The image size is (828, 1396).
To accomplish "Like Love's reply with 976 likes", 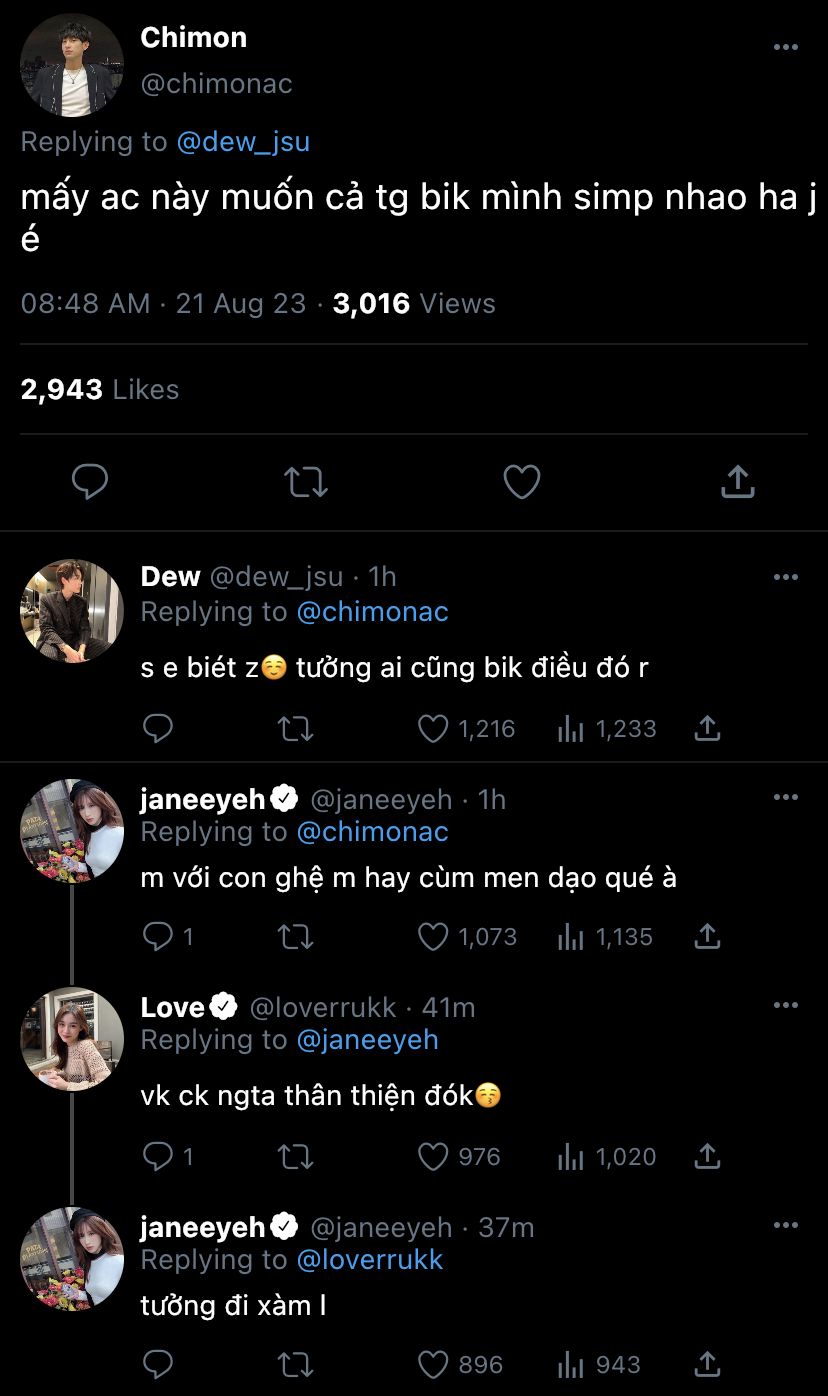I will (x=433, y=1157).
